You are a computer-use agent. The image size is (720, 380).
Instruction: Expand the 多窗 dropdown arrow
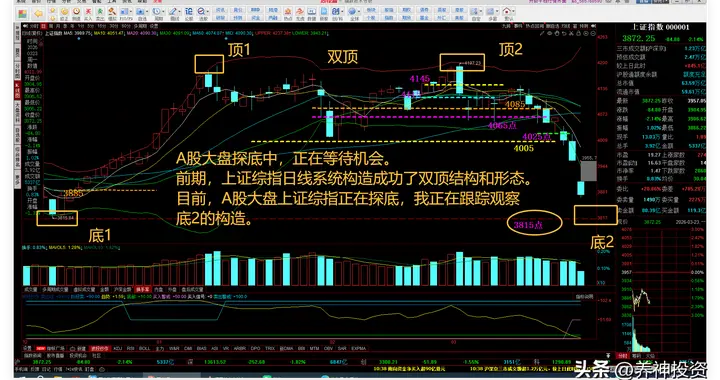click(x=497, y=11)
